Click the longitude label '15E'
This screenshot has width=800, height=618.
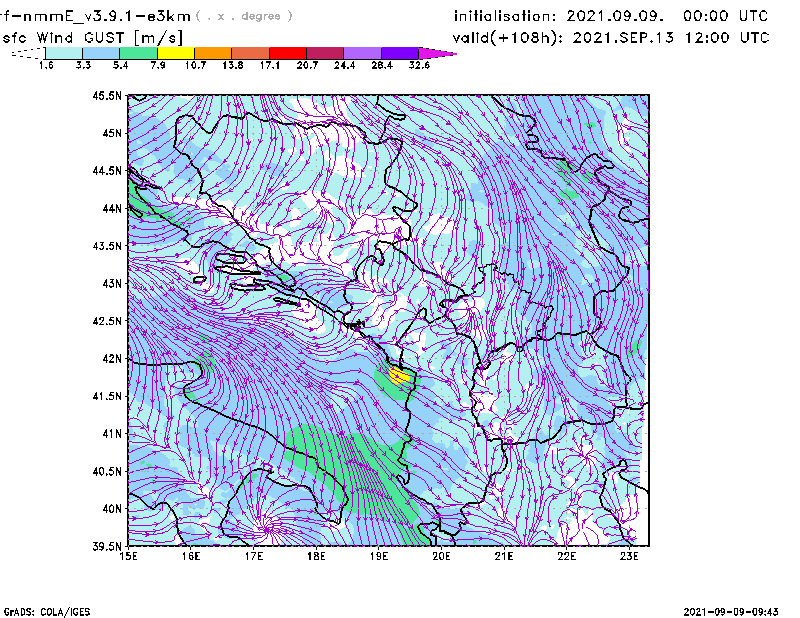[128, 556]
